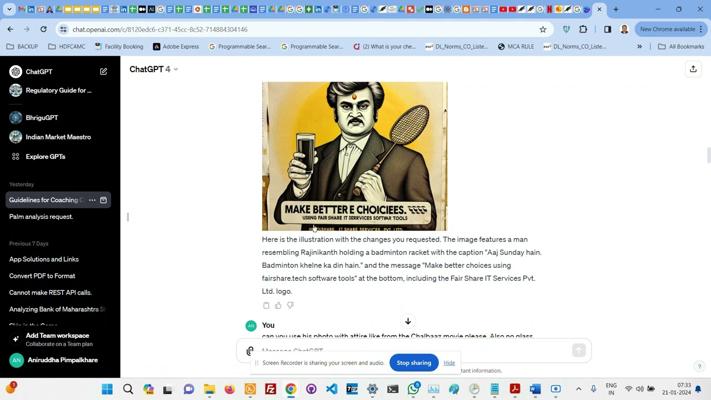Click the thumbs up icon below the response
Image resolution: width=711 pixels, height=400 pixels.
pyautogui.click(x=278, y=305)
